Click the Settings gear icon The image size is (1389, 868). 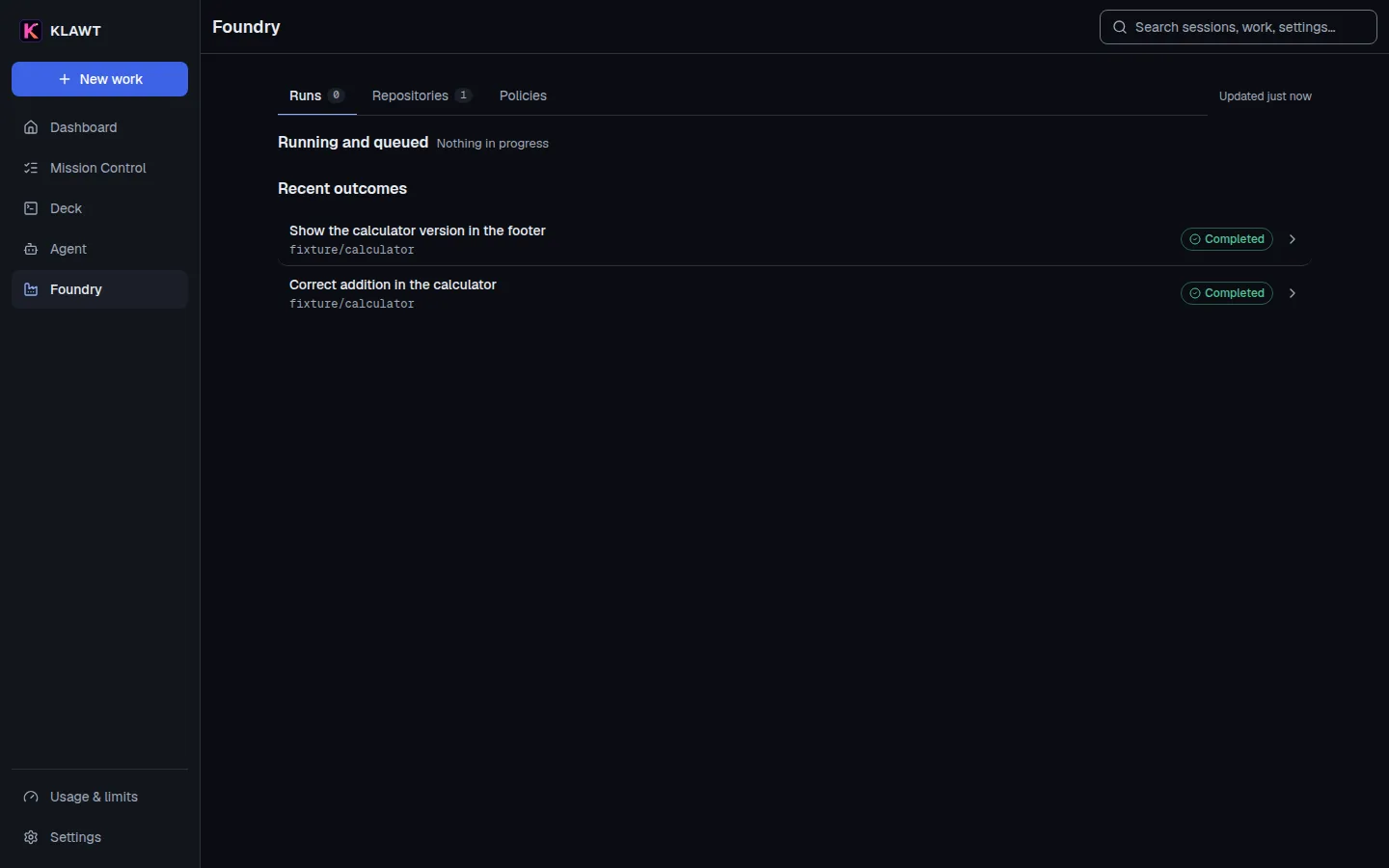click(x=31, y=837)
